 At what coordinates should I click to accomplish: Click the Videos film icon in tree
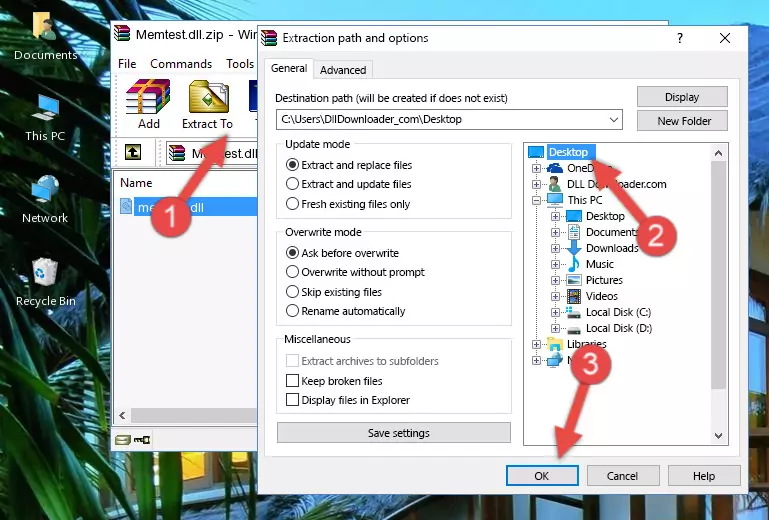click(x=574, y=296)
